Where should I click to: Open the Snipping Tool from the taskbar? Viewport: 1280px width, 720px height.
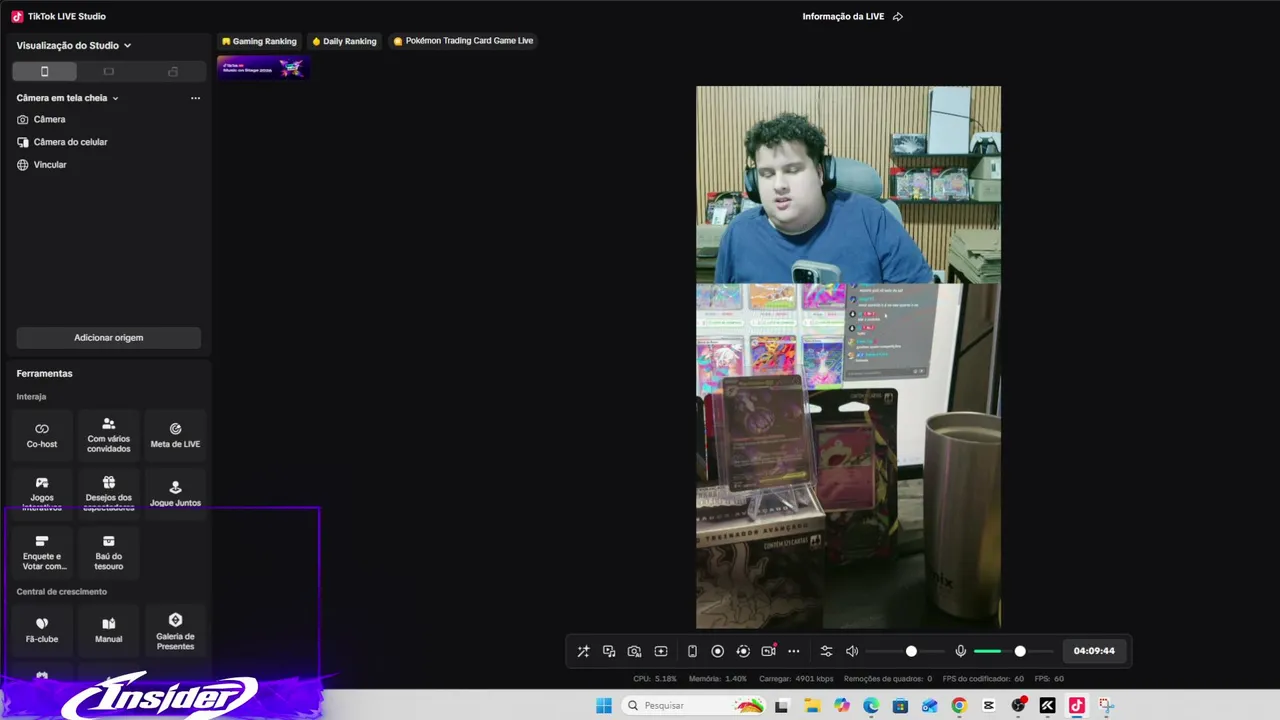coord(1106,706)
